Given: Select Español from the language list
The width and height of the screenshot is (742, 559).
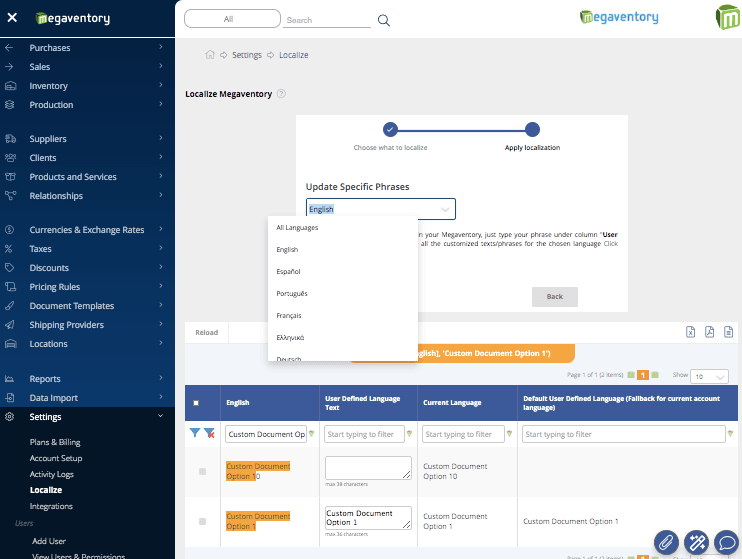Looking at the screenshot, I should 288,271.
